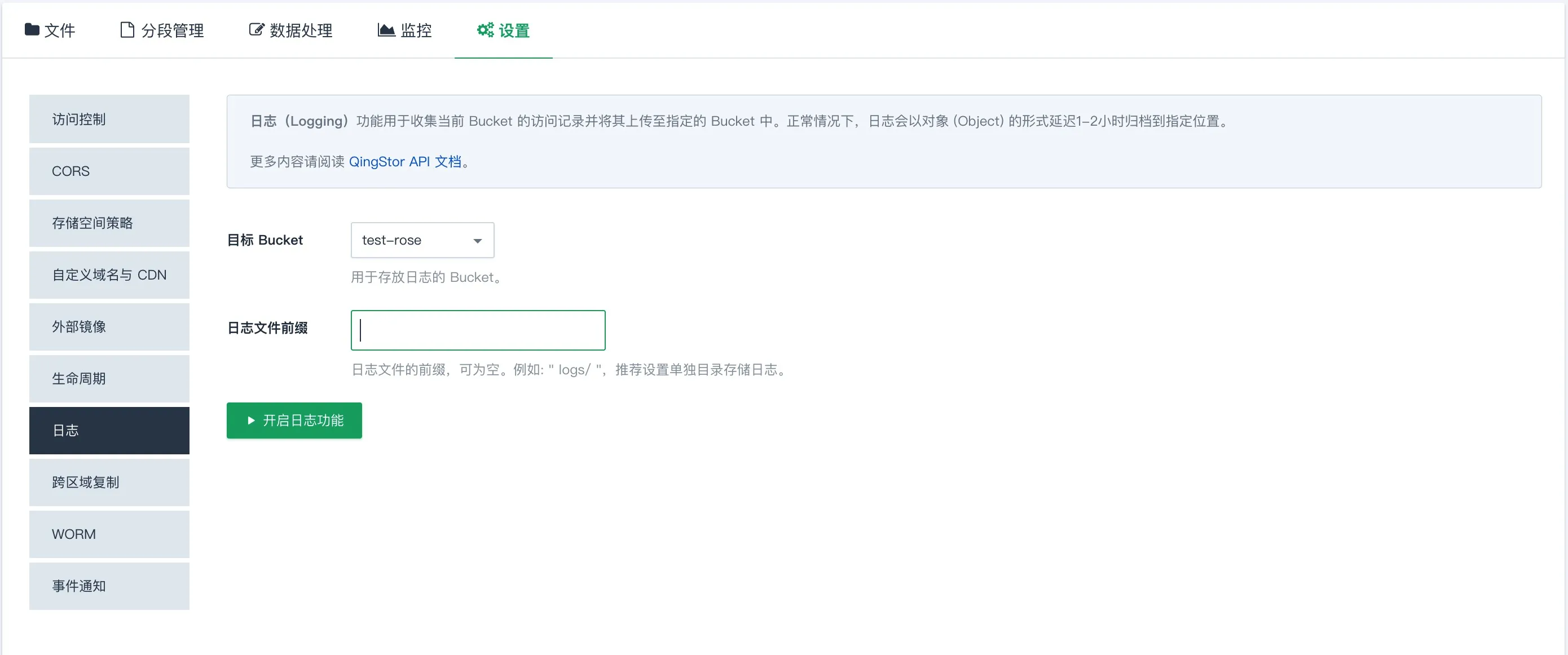Click the gears icon beside 设置
The image size is (1568, 655).
485,30
